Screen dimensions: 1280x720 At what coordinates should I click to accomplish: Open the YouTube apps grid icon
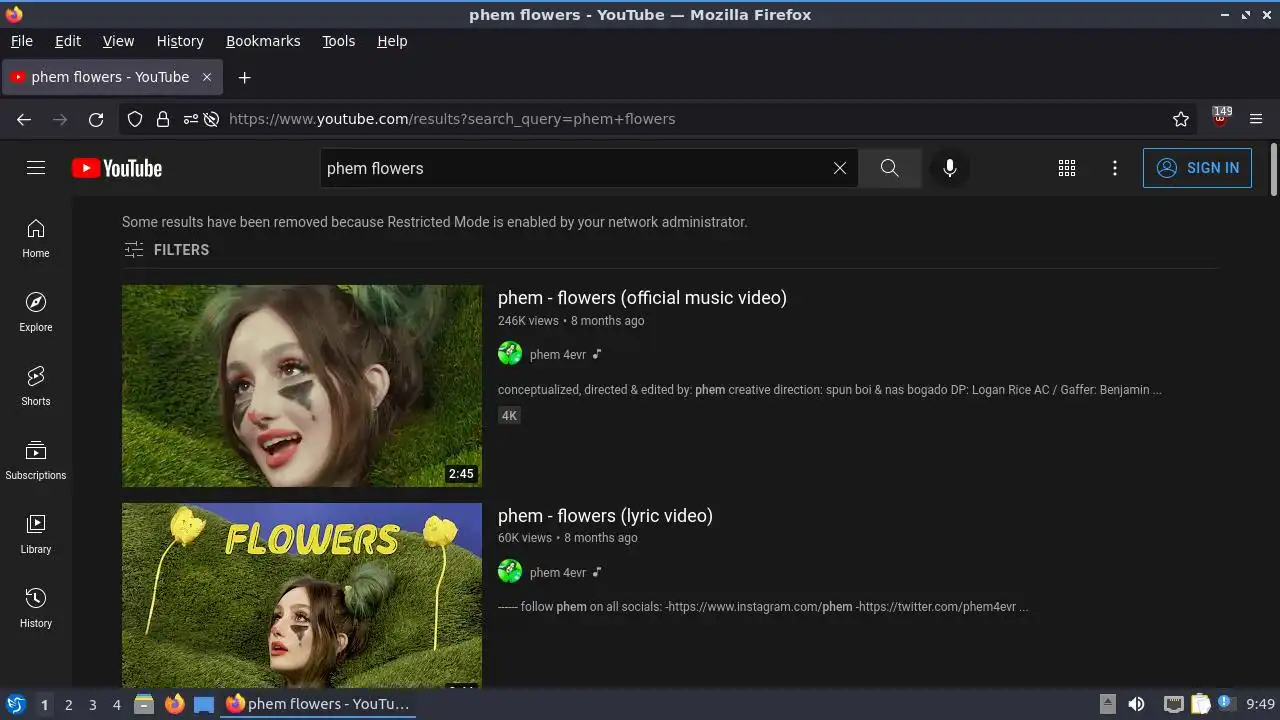point(1067,168)
